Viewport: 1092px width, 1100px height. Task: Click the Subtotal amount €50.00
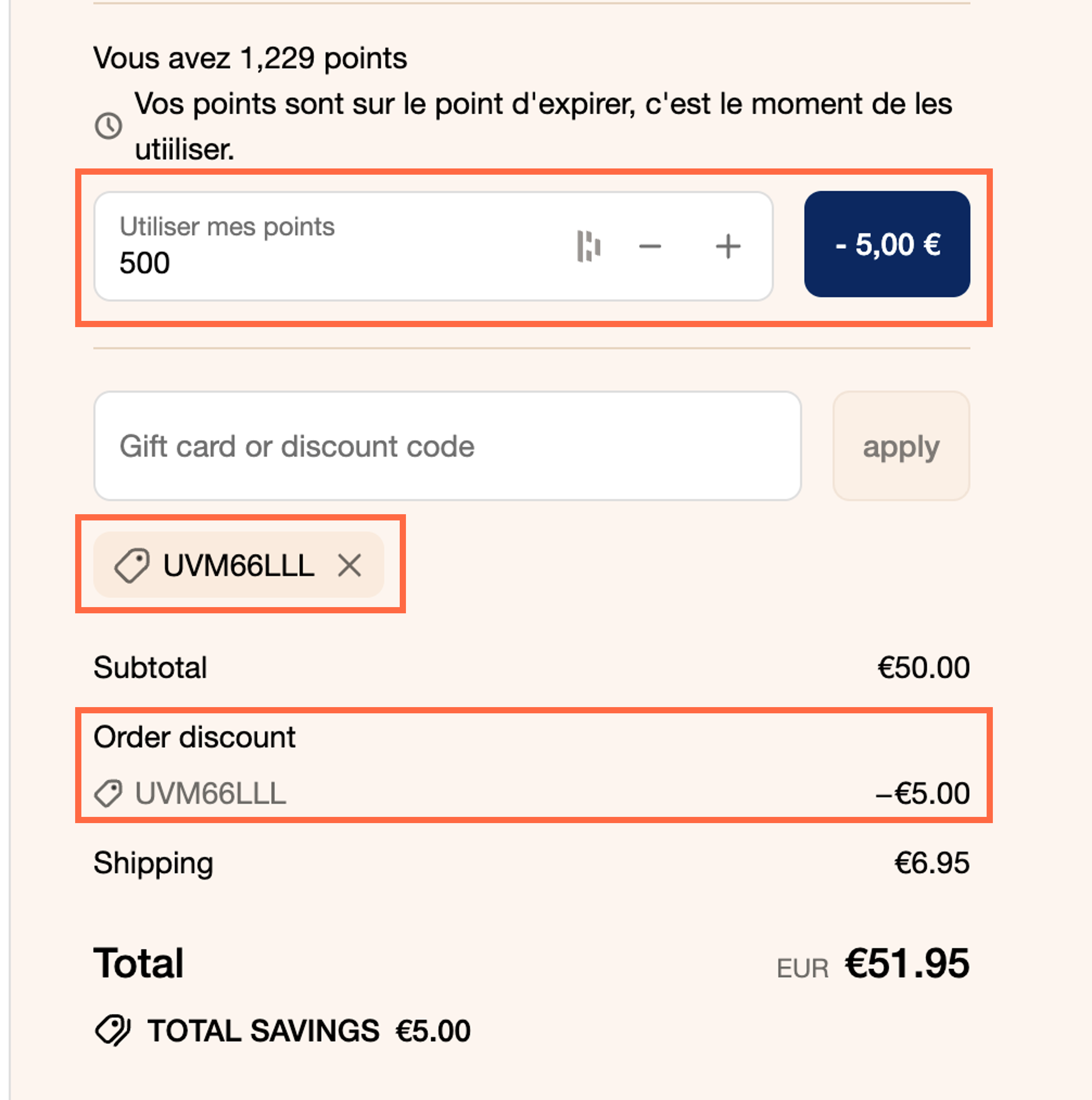[x=923, y=667]
